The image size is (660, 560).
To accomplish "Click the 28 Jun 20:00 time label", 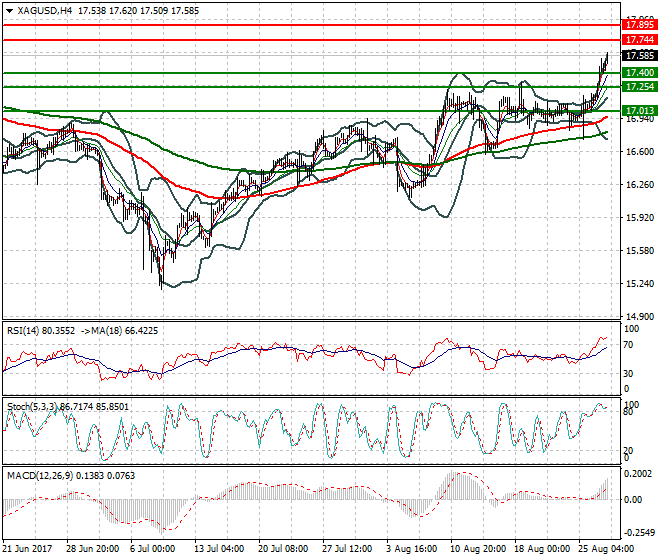I will tap(93, 549).
